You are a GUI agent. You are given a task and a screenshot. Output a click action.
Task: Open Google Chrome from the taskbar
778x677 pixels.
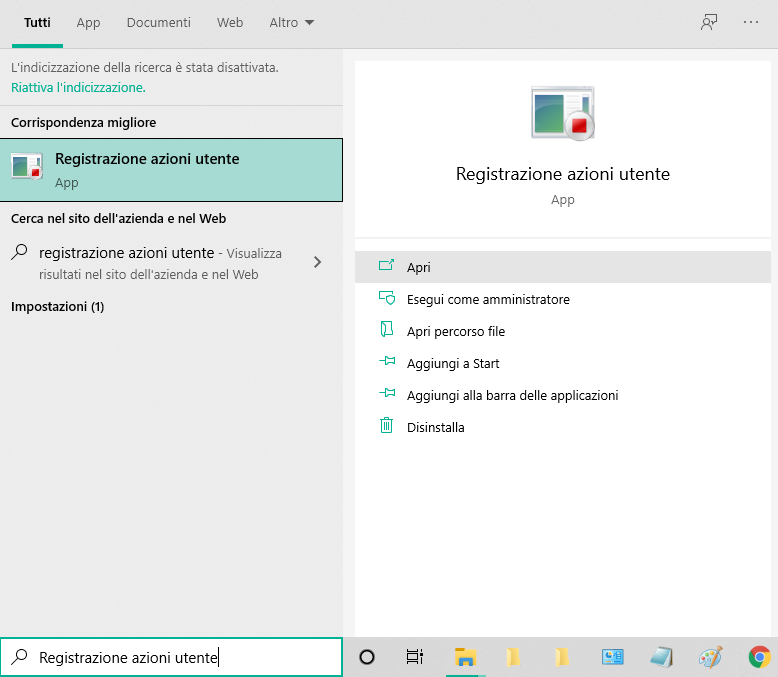(759, 657)
